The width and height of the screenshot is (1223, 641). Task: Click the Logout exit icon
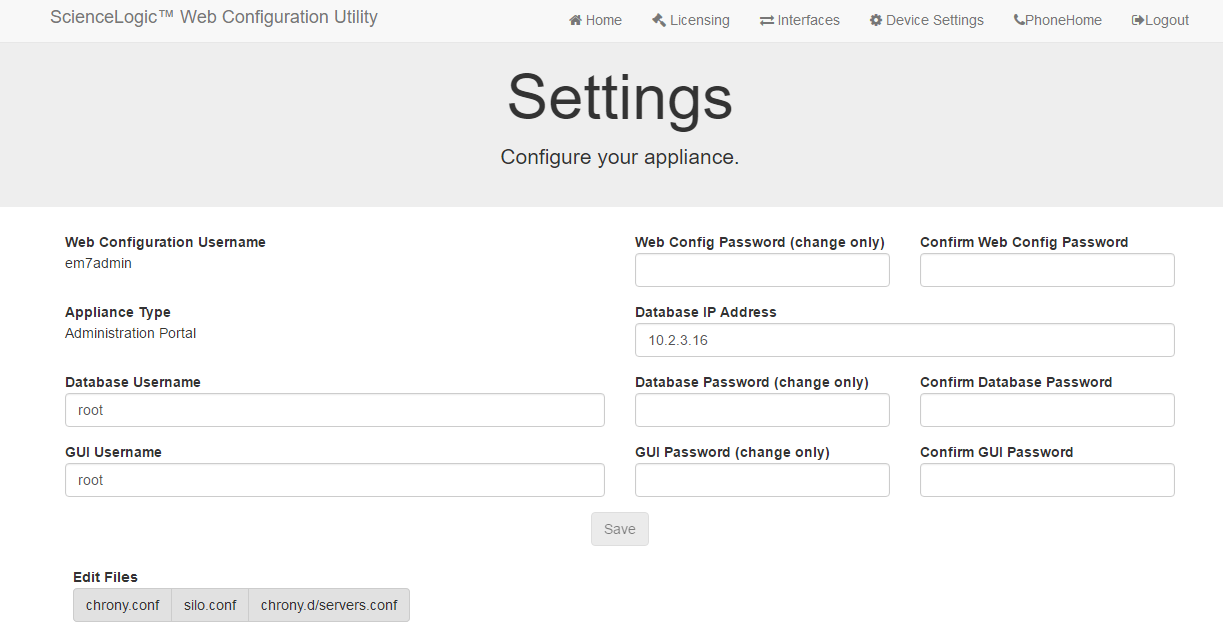pos(1136,20)
